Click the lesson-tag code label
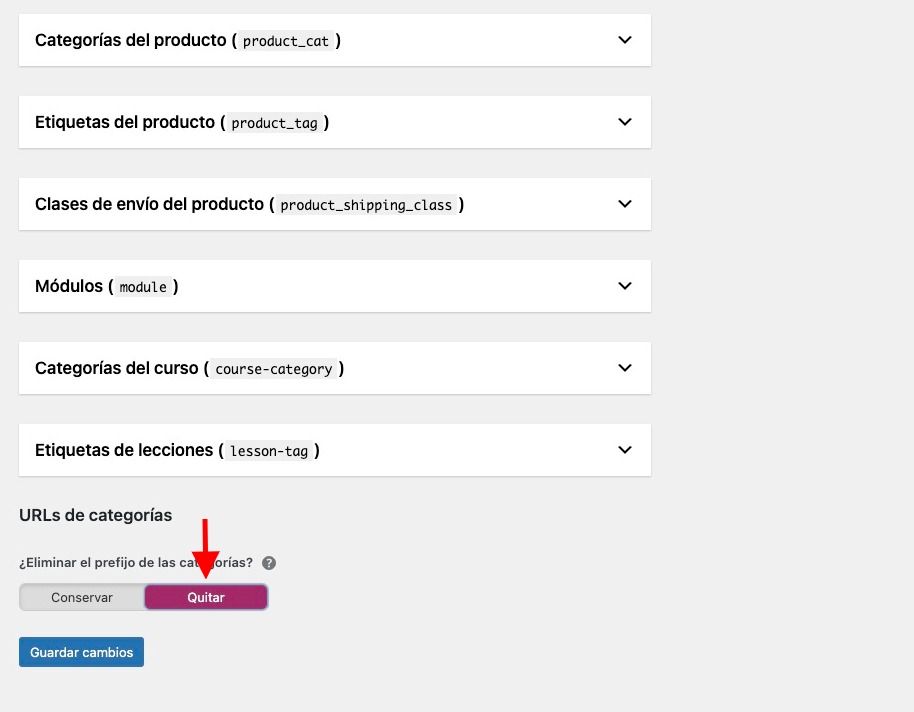This screenshot has width=914, height=712. (x=269, y=451)
